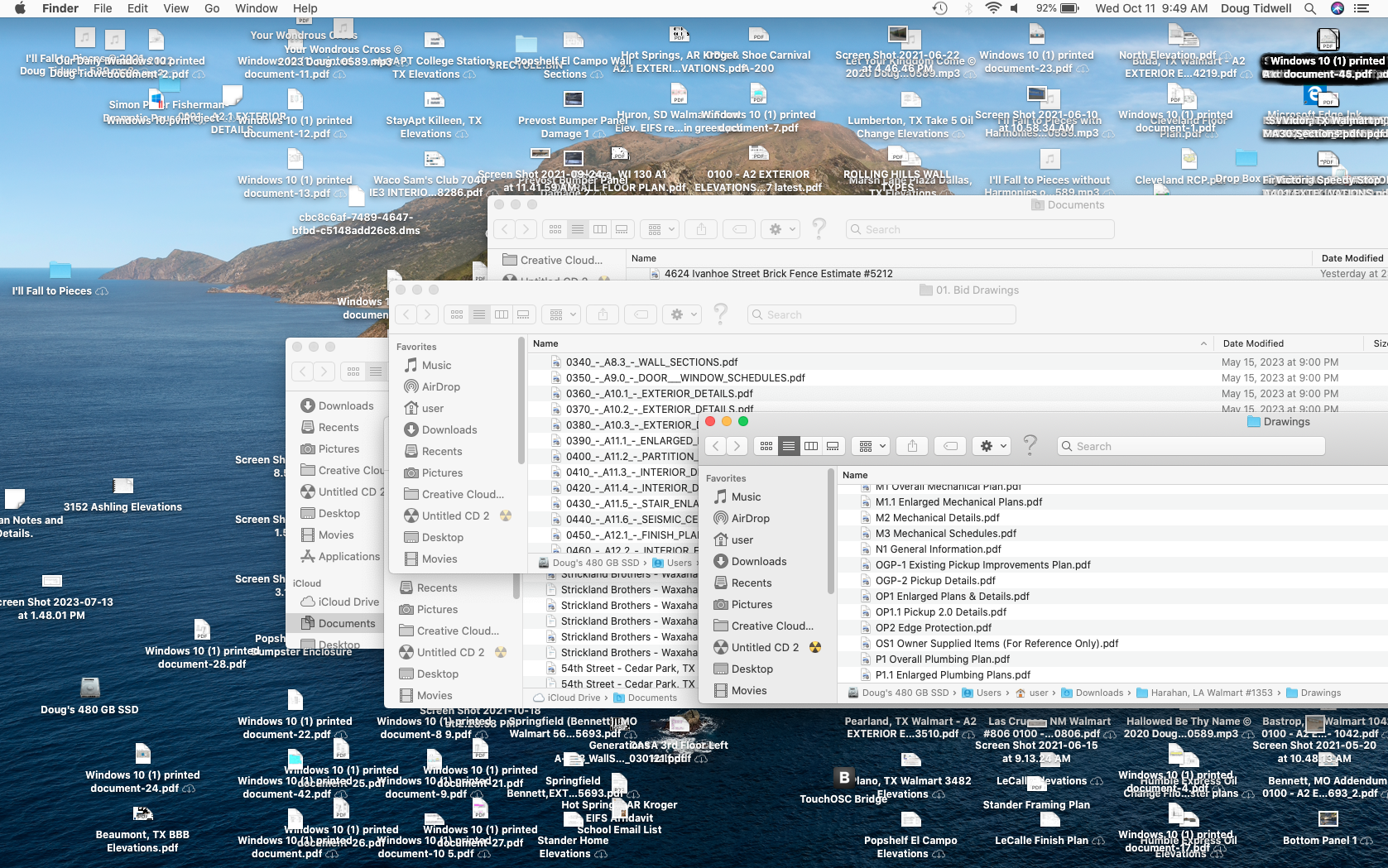Go back in the 01. Bid Drawings window
1388x868 pixels.
coord(406,314)
